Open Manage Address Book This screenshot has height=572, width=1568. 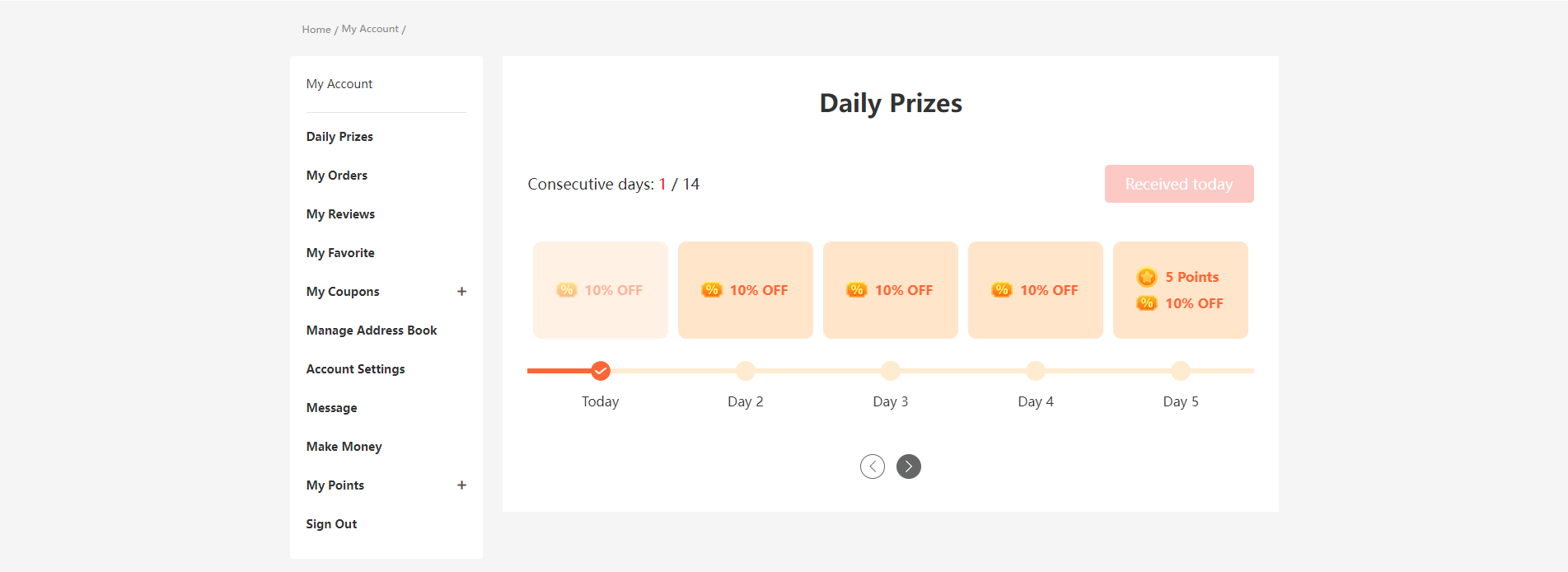pos(372,331)
